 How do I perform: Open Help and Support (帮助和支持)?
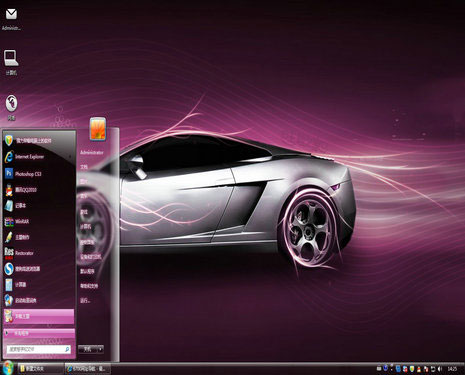click(89, 286)
